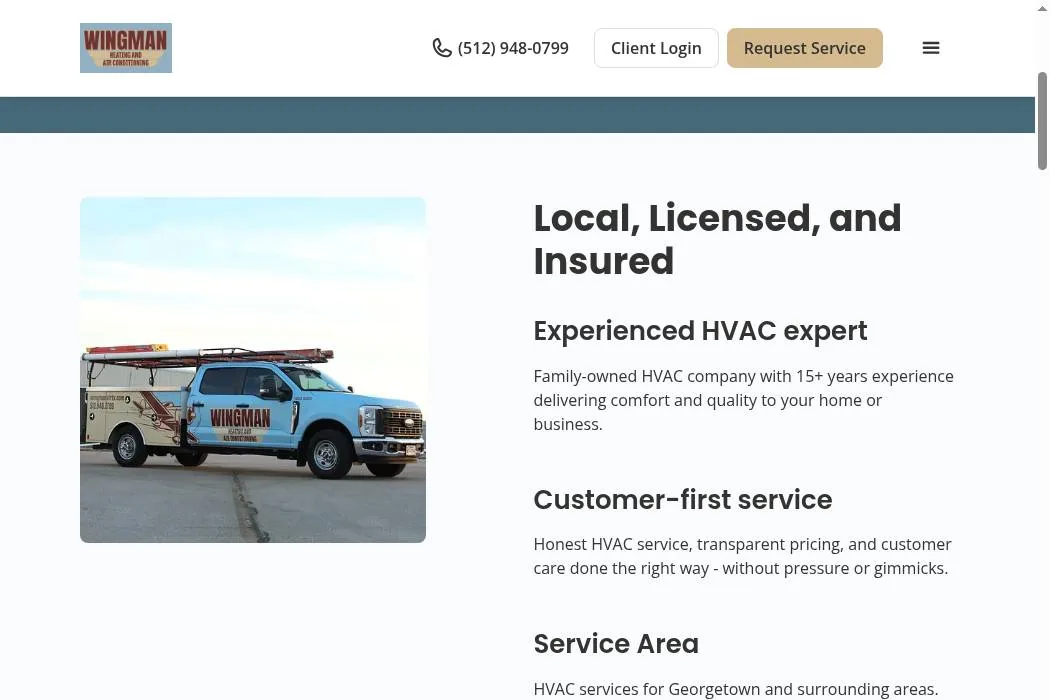Open the hamburger menu icon

tap(931, 48)
